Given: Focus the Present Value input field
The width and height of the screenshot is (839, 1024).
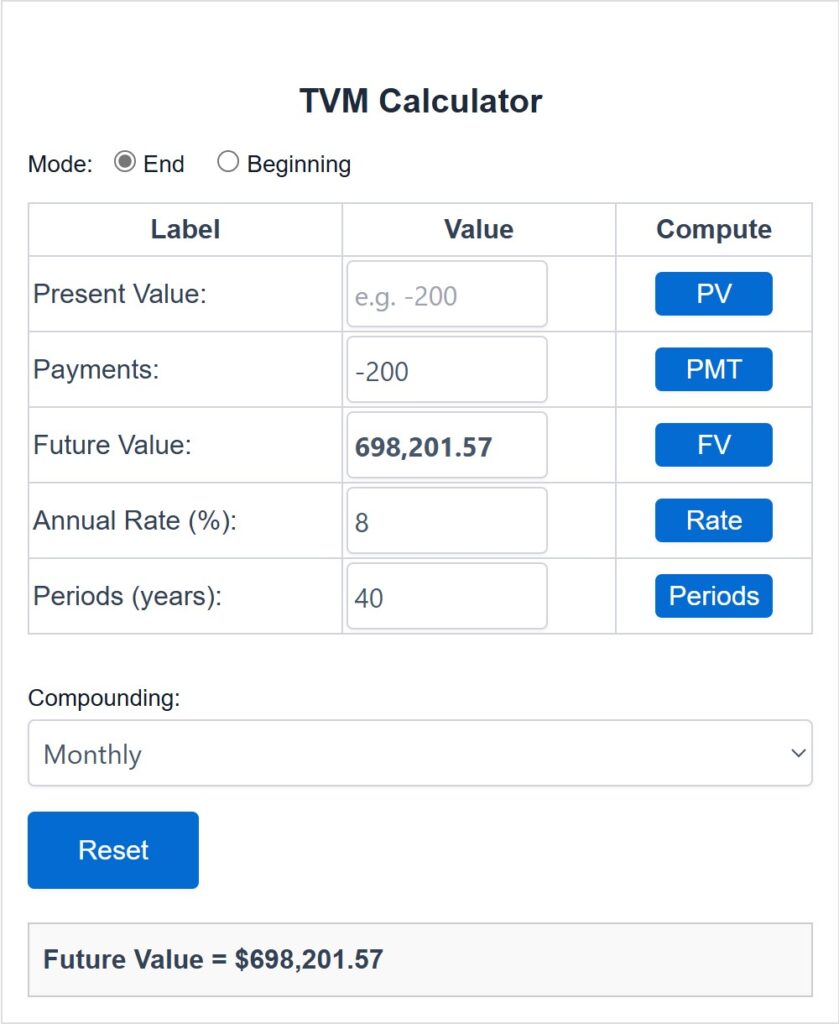Looking at the screenshot, I should (447, 294).
